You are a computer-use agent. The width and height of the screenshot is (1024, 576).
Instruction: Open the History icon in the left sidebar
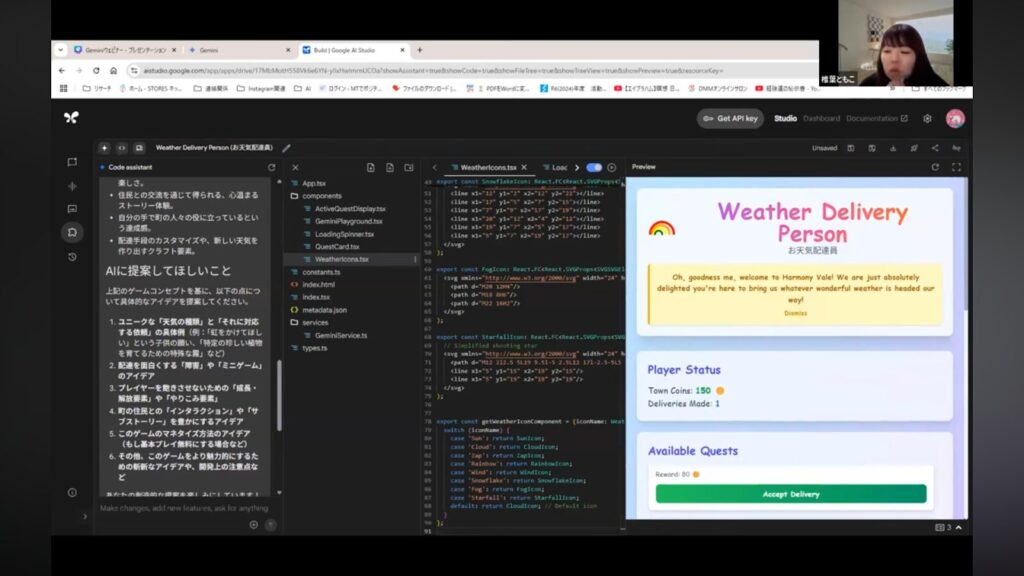tap(72, 257)
